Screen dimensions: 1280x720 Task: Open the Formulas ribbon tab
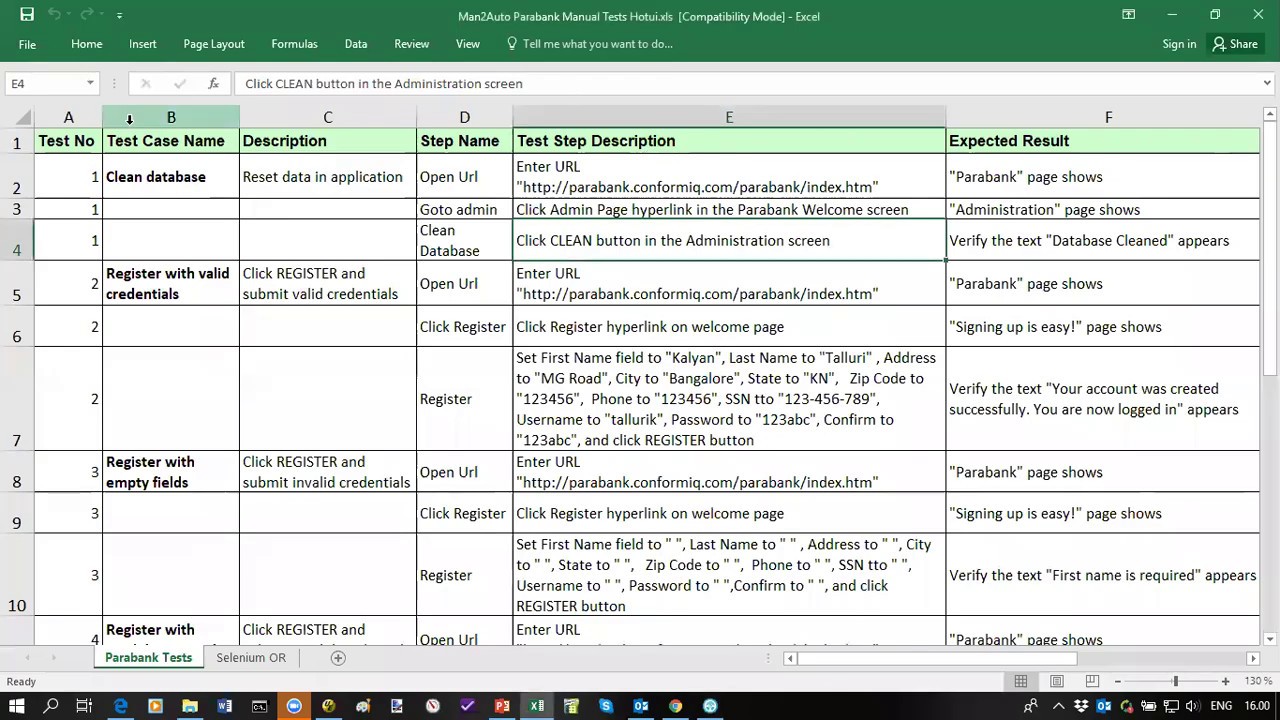coord(294,44)
